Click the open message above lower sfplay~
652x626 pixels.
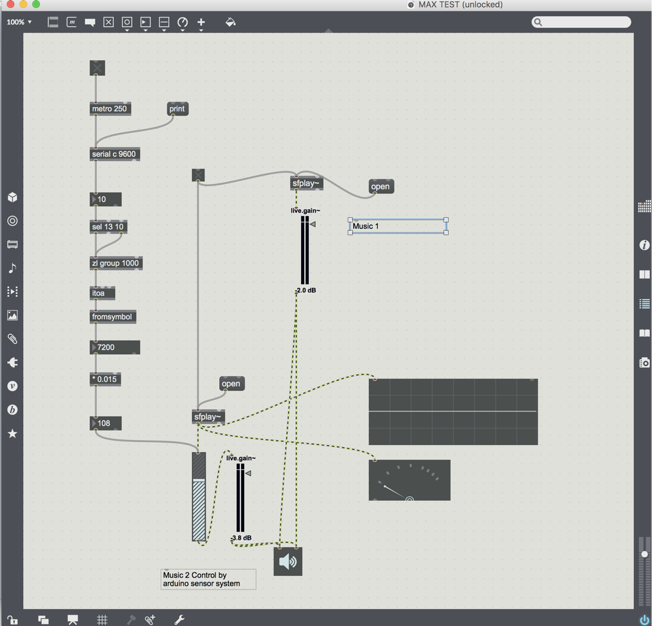point(232,384)
